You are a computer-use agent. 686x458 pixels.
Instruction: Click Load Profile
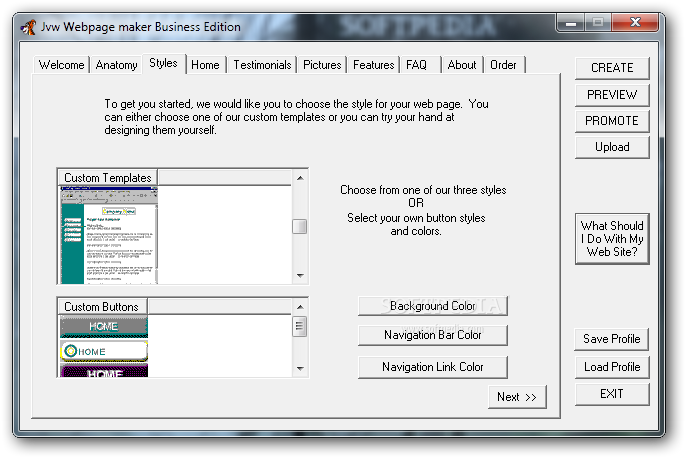612,367
